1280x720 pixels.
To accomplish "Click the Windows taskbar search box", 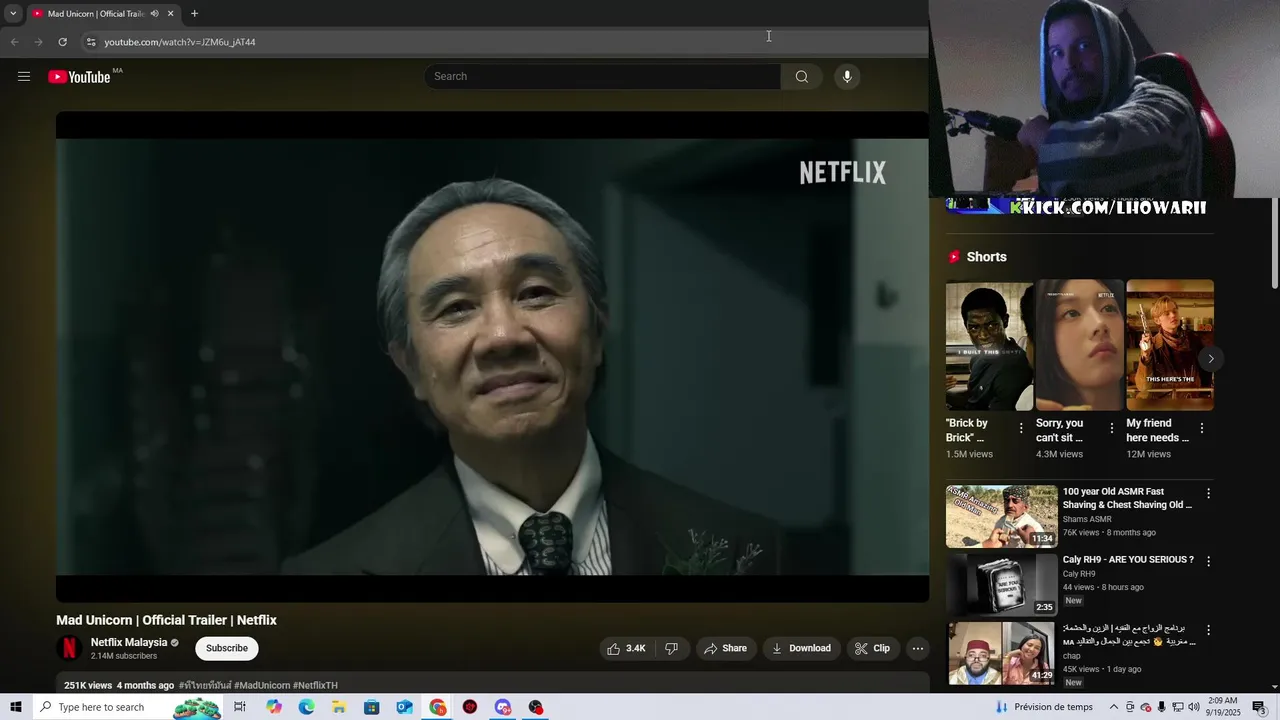I will (127, 707).
